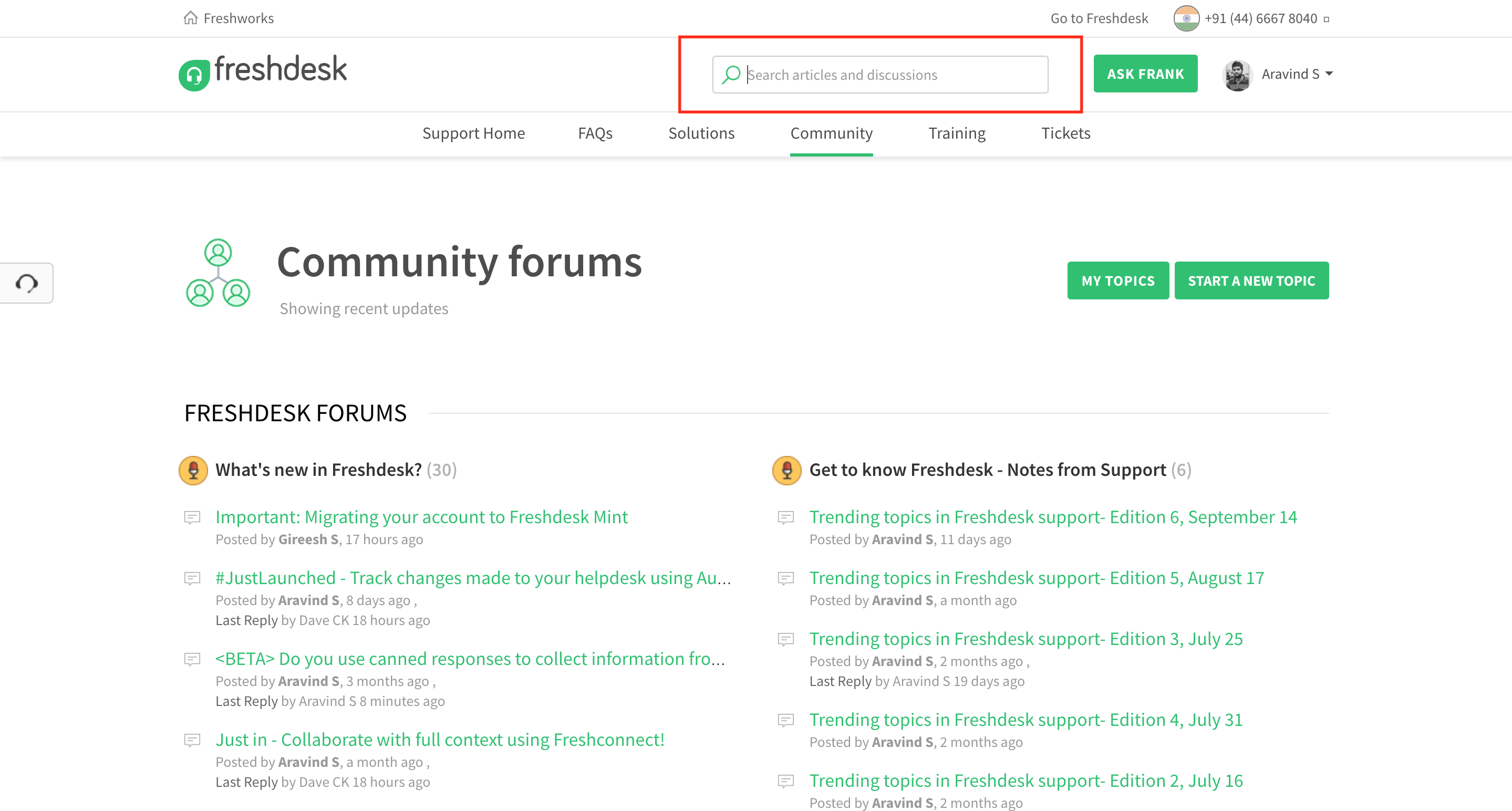Expand the phone number dropdown
Screen dimensions: 1512x811
tap(1326, 19)
